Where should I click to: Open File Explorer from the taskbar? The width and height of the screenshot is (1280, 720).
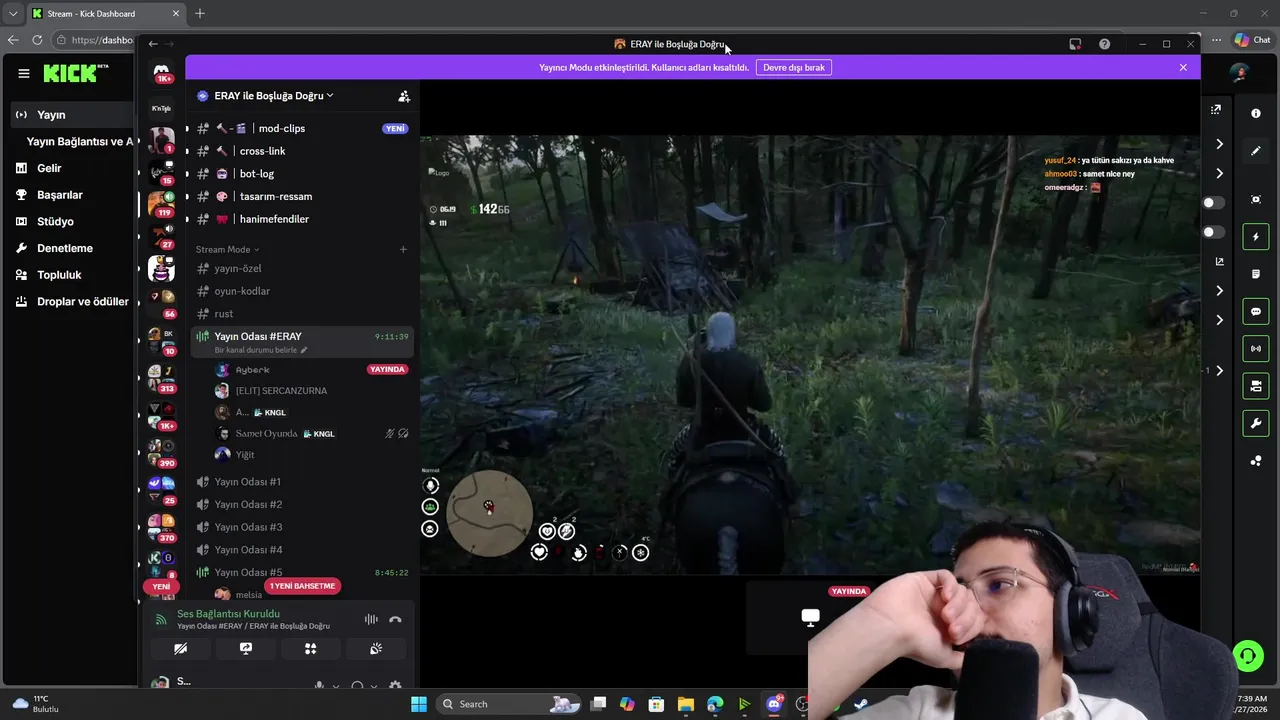coord(686,704)
